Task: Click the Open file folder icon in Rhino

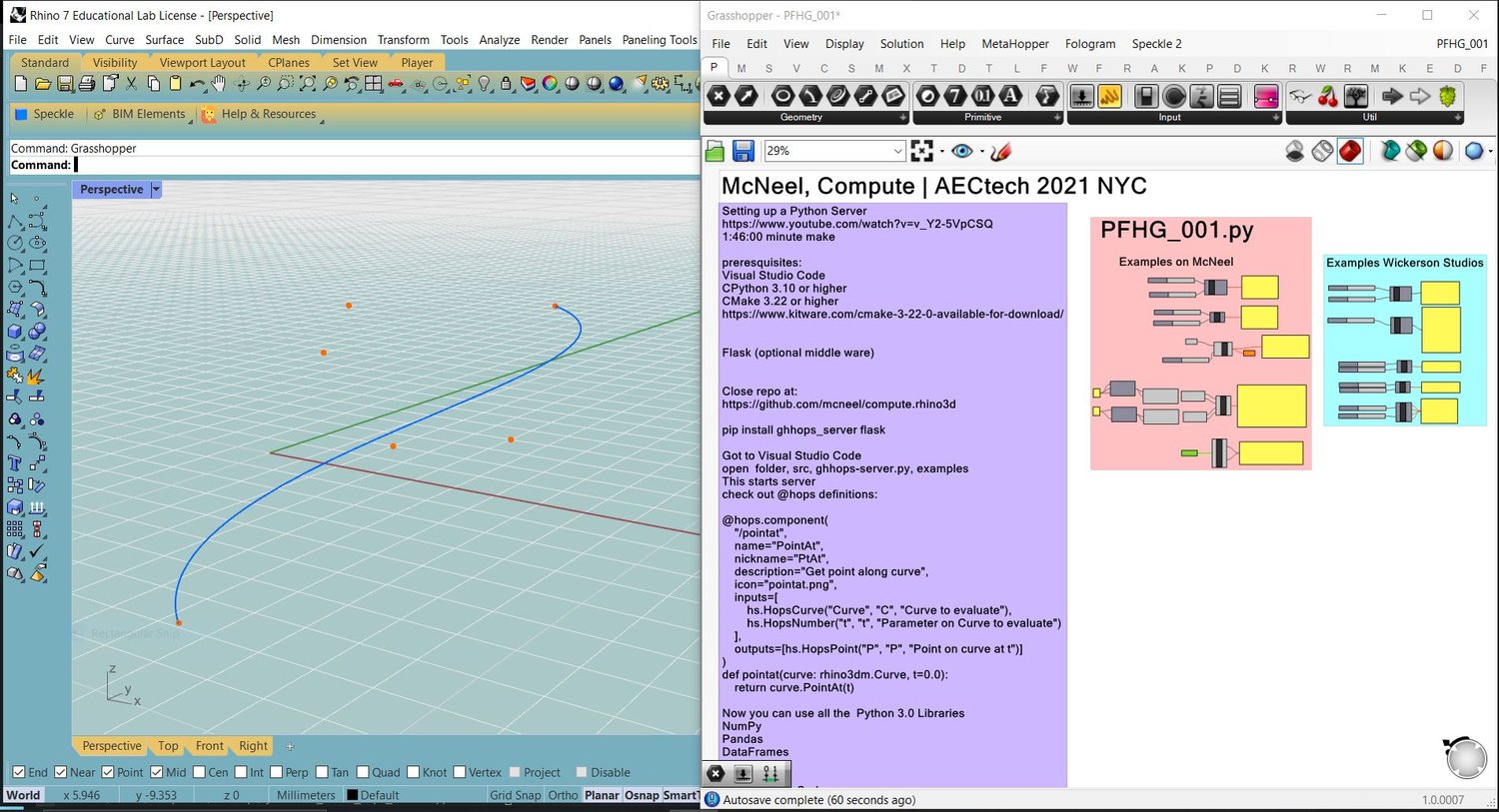Action: [43, 84]
